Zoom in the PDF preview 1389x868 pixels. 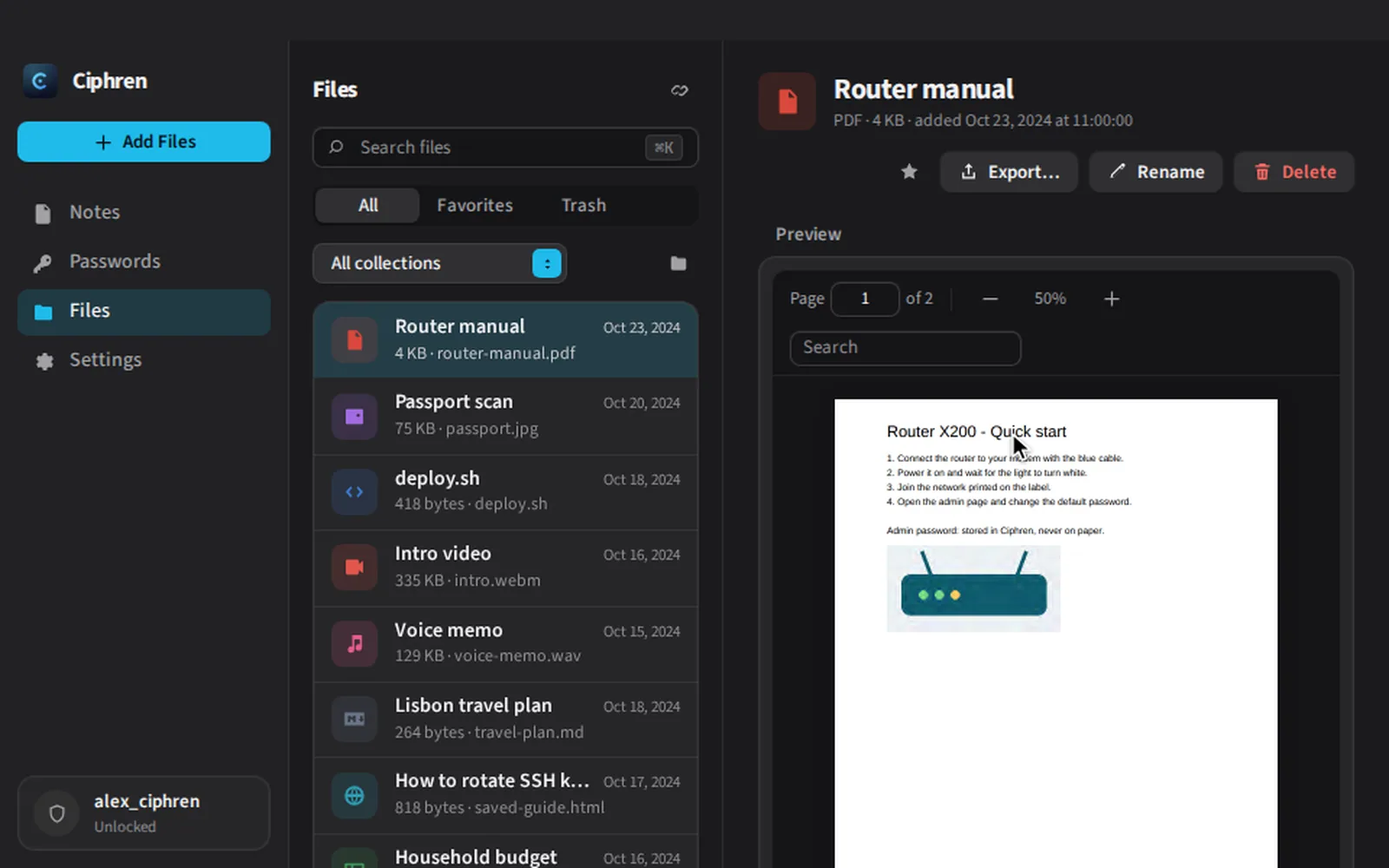click(x=1111, y=299)
